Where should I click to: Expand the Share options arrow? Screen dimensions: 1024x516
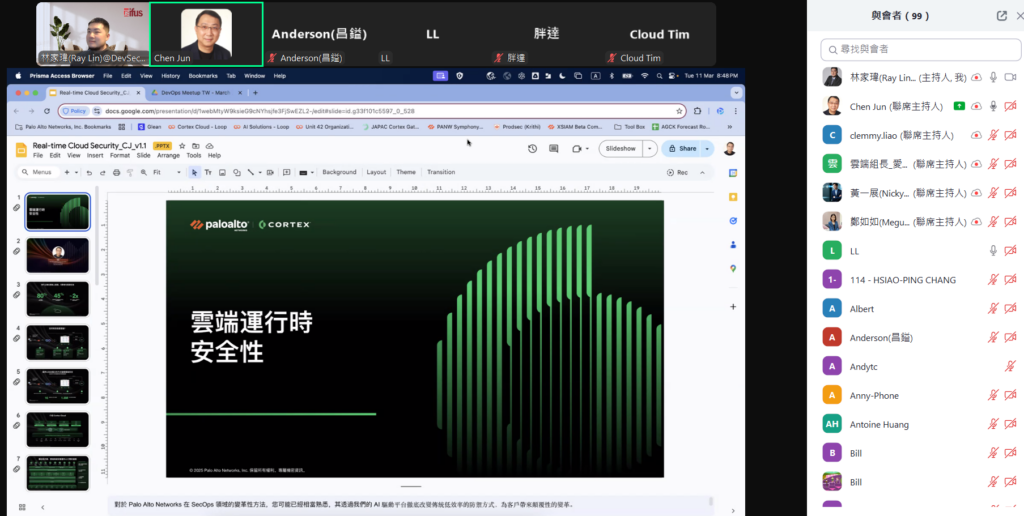(707, 148)
